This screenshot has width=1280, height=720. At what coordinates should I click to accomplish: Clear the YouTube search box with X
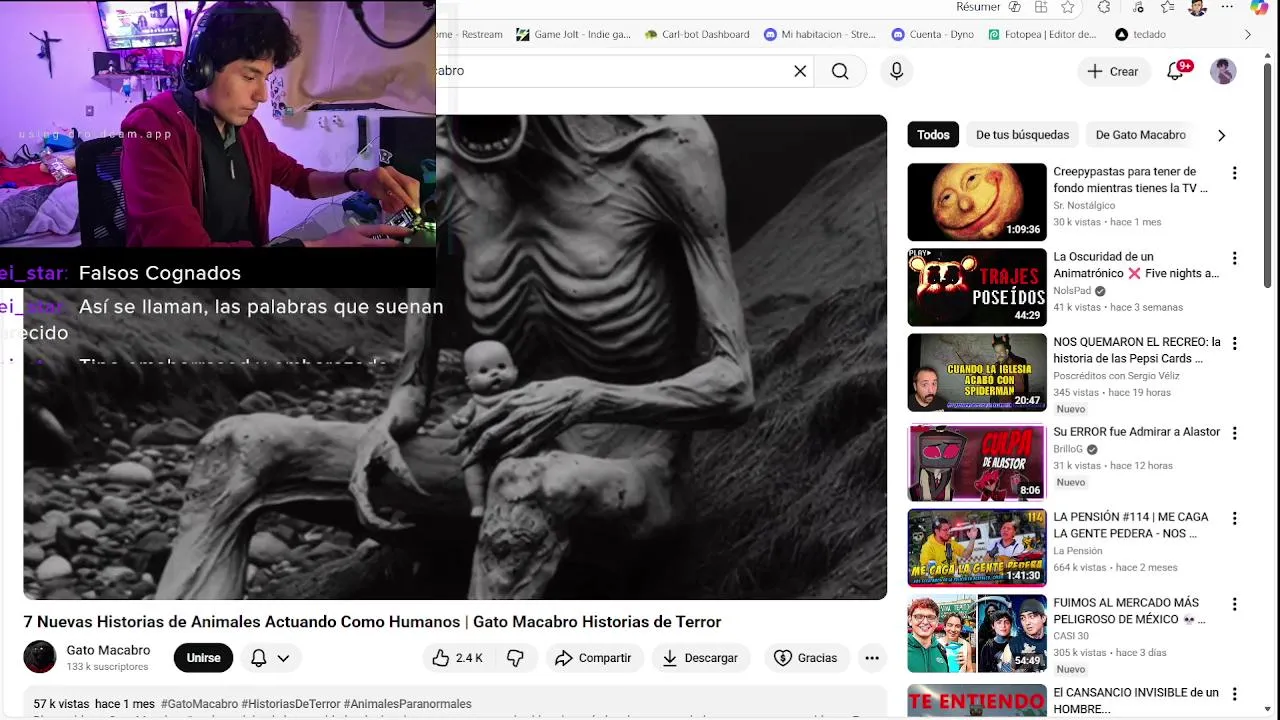(800, 71)
